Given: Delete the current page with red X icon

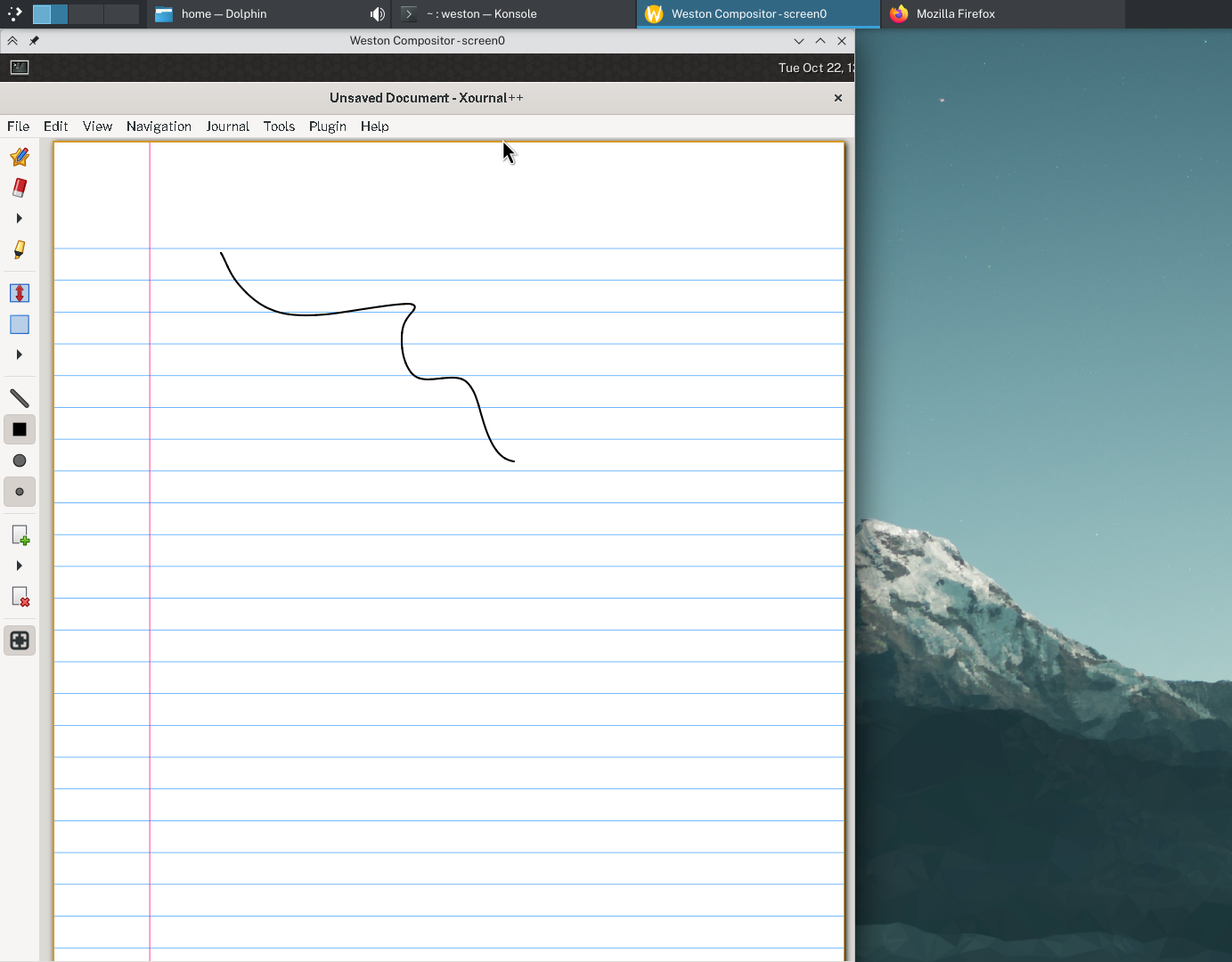Looking at the screenshot, I should coord(20,597).
